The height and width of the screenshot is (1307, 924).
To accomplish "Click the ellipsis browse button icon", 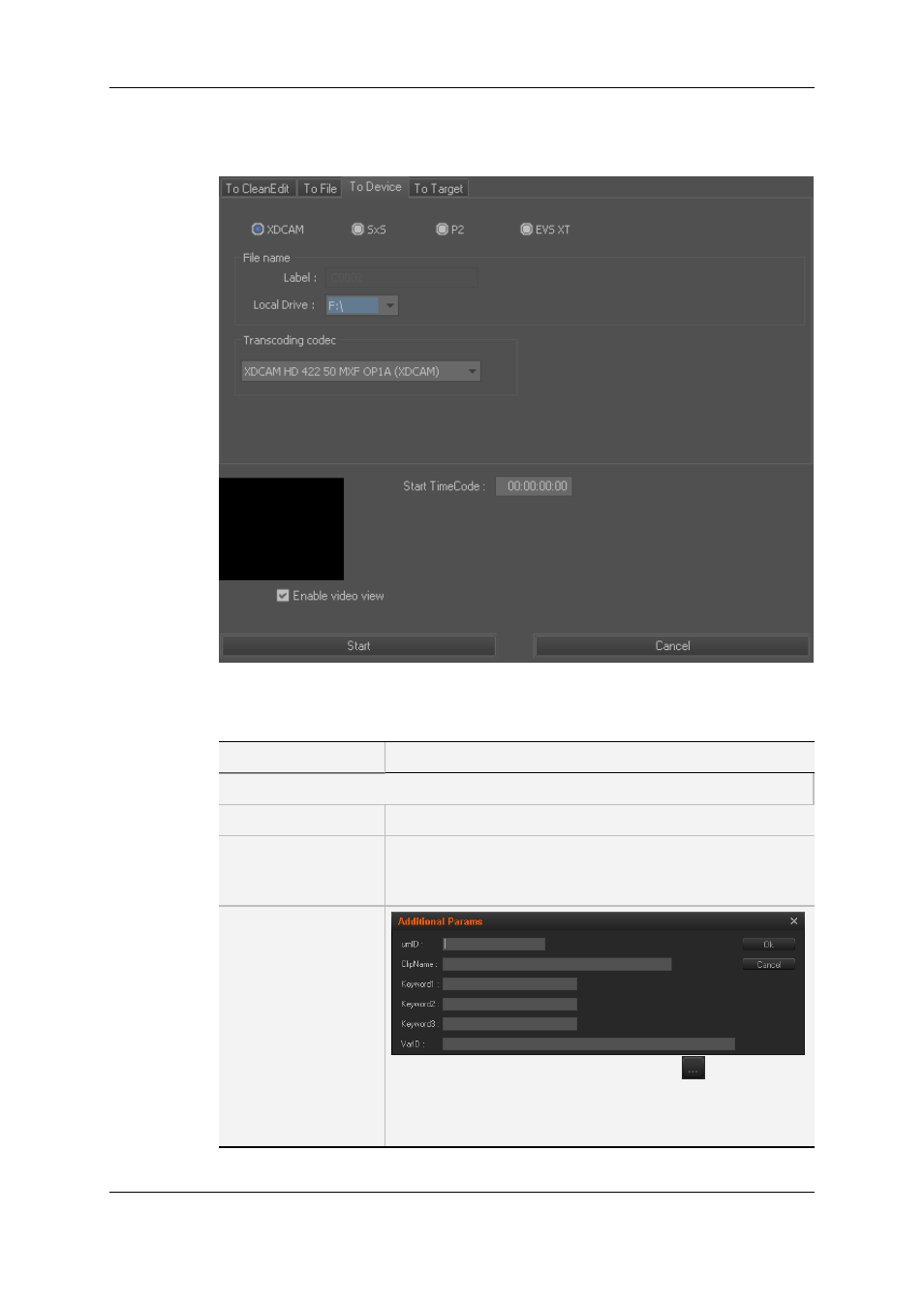I will 693,1068.
